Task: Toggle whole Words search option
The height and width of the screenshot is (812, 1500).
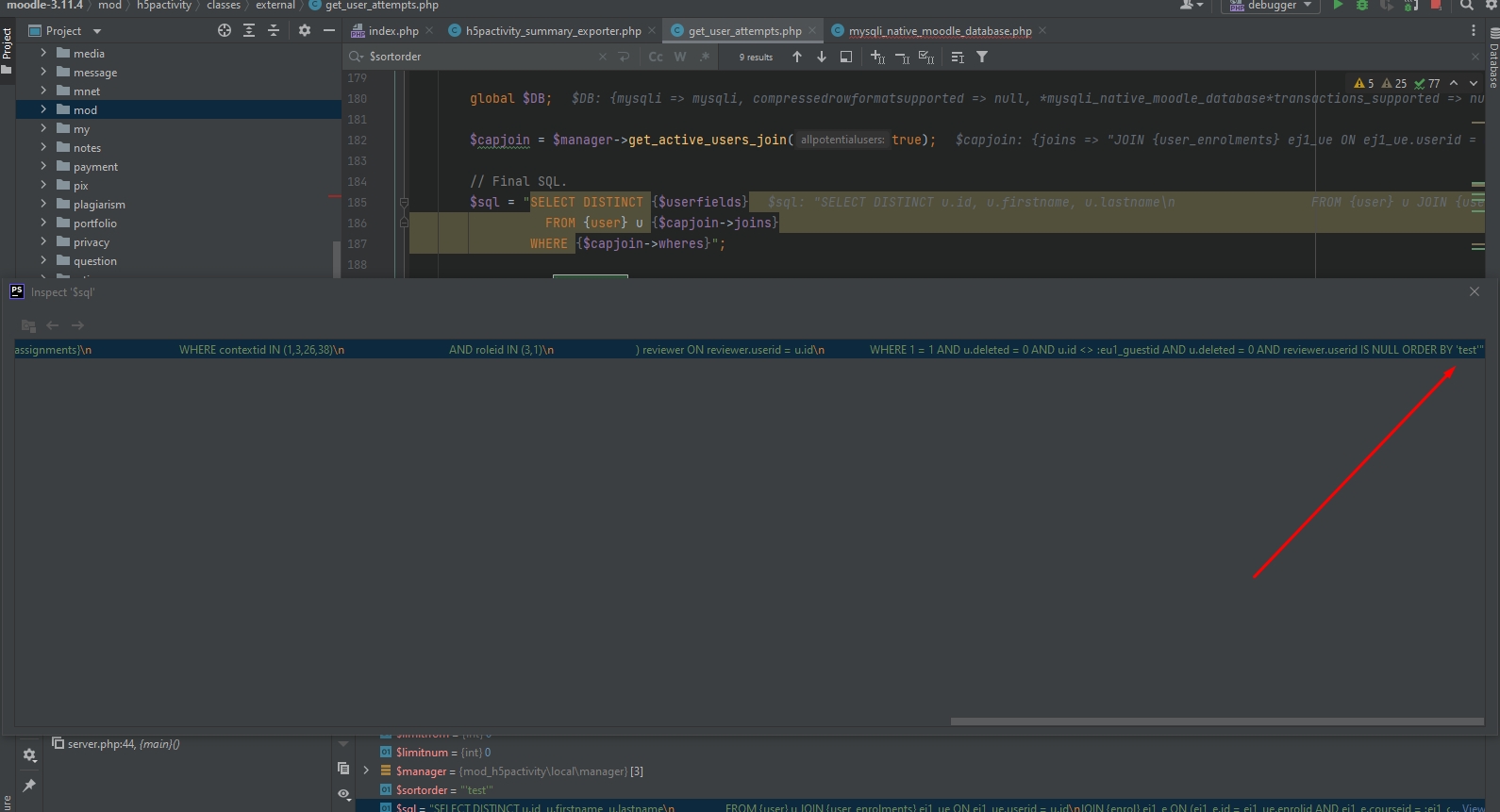Action: click(680, 57)
